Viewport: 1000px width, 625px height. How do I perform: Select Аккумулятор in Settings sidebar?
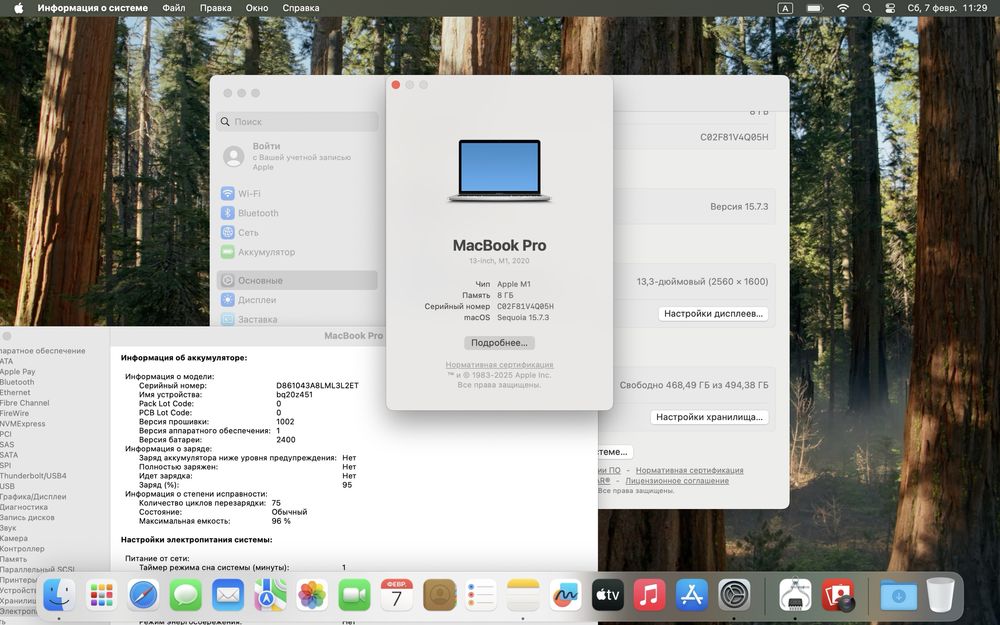pyautogui.click(x=297, y=252)
